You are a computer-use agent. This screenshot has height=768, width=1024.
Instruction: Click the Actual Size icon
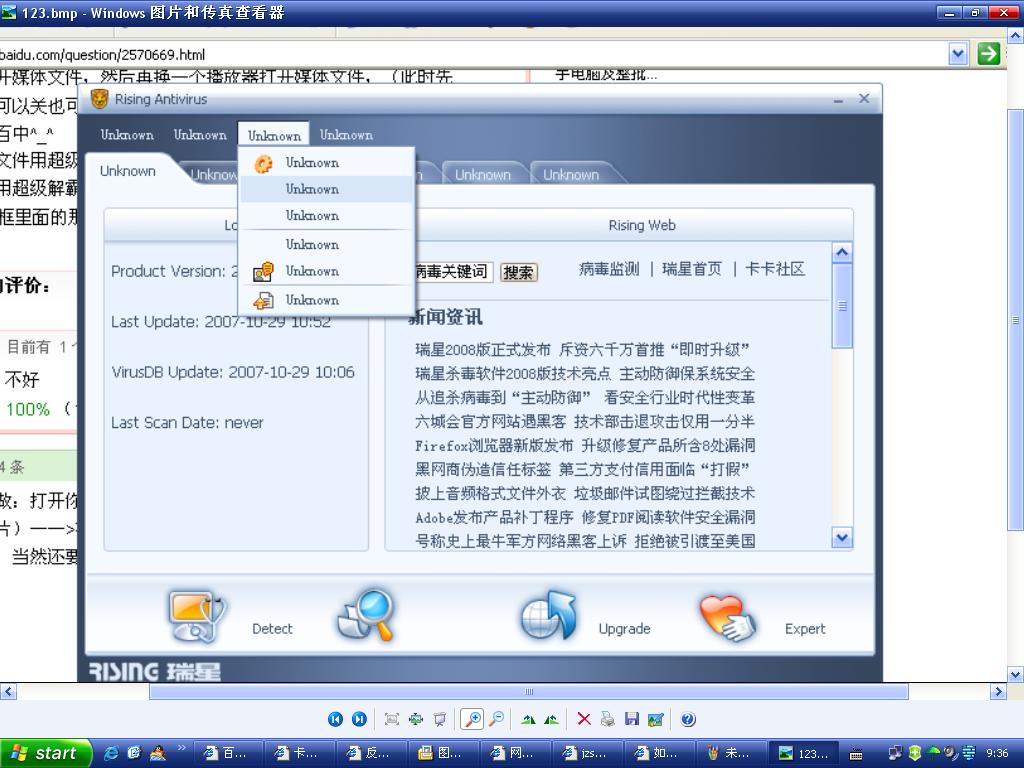pos(416,719)
